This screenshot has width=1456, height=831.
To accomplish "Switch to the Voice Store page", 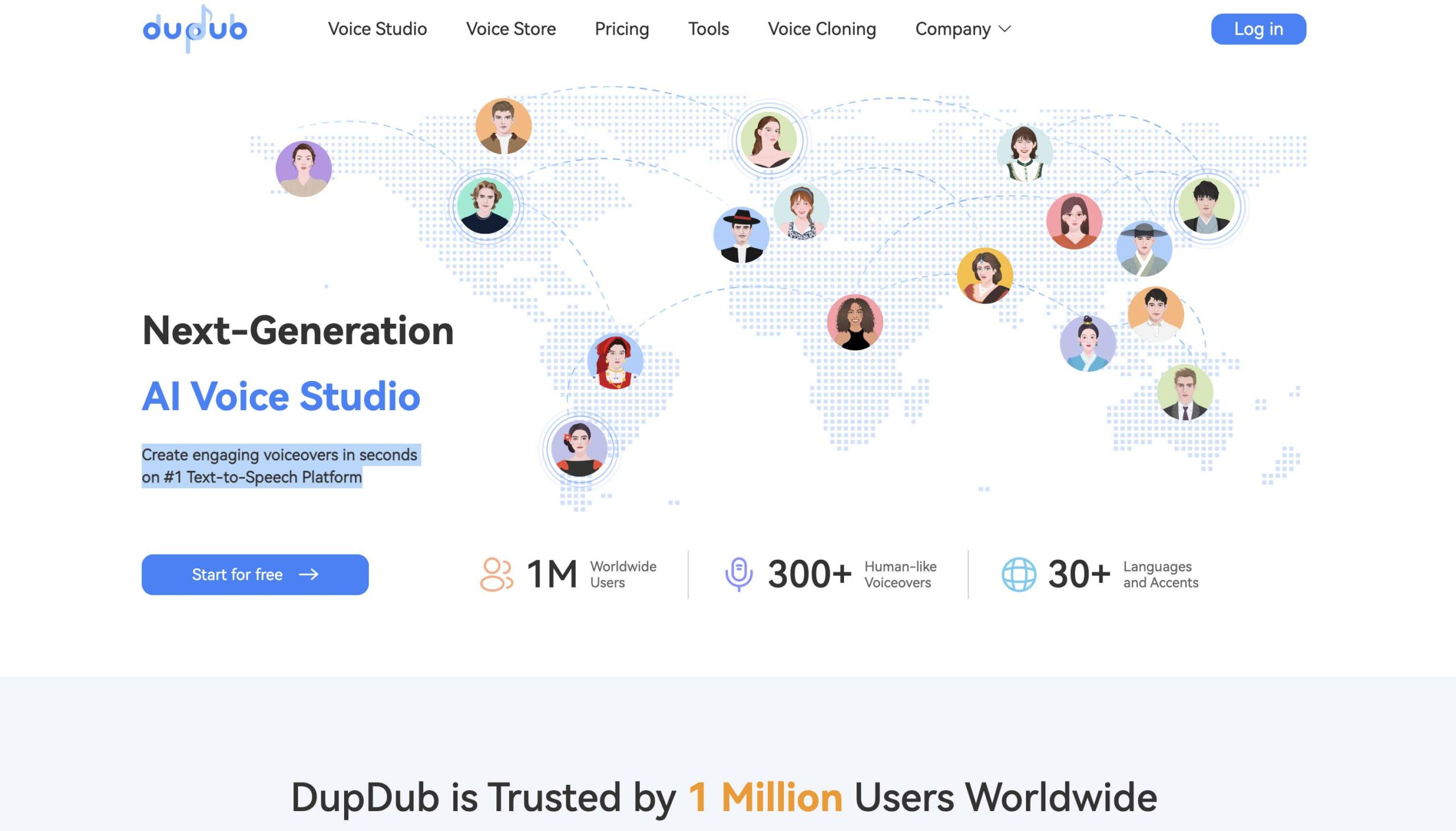I will [x=511, y=28].
